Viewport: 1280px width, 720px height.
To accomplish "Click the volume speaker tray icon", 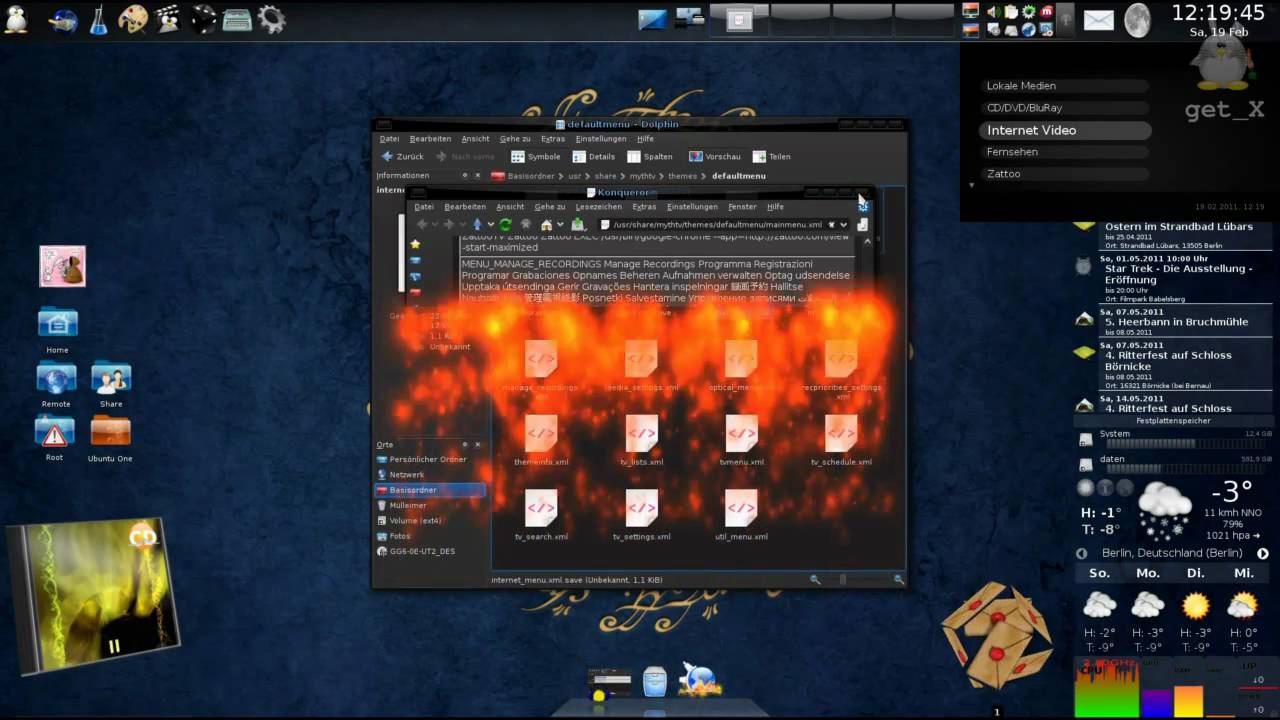I will tap(994, 11).
